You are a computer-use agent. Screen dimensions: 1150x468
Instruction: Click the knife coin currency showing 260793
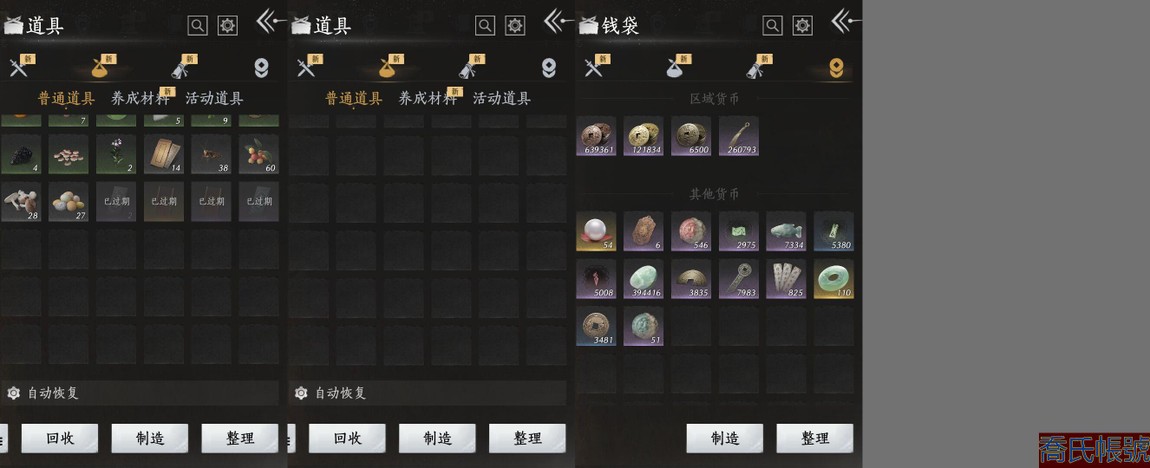(739, 136)
